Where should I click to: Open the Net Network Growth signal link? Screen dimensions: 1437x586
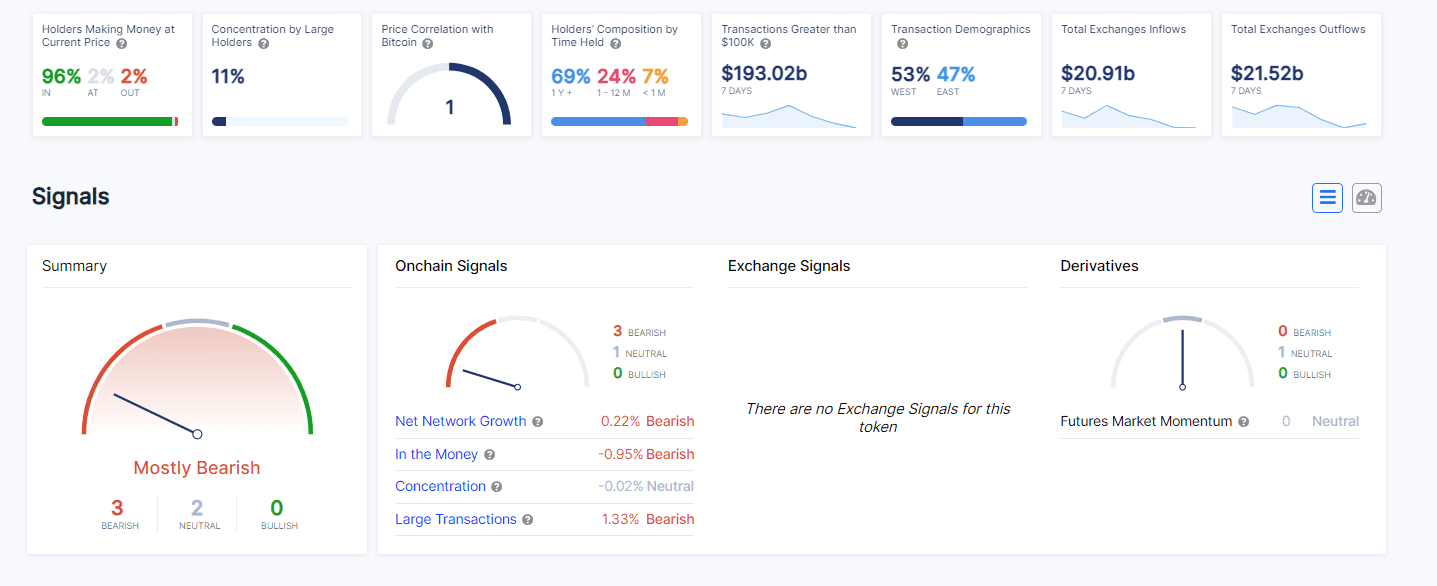click(x=460, y=421)
